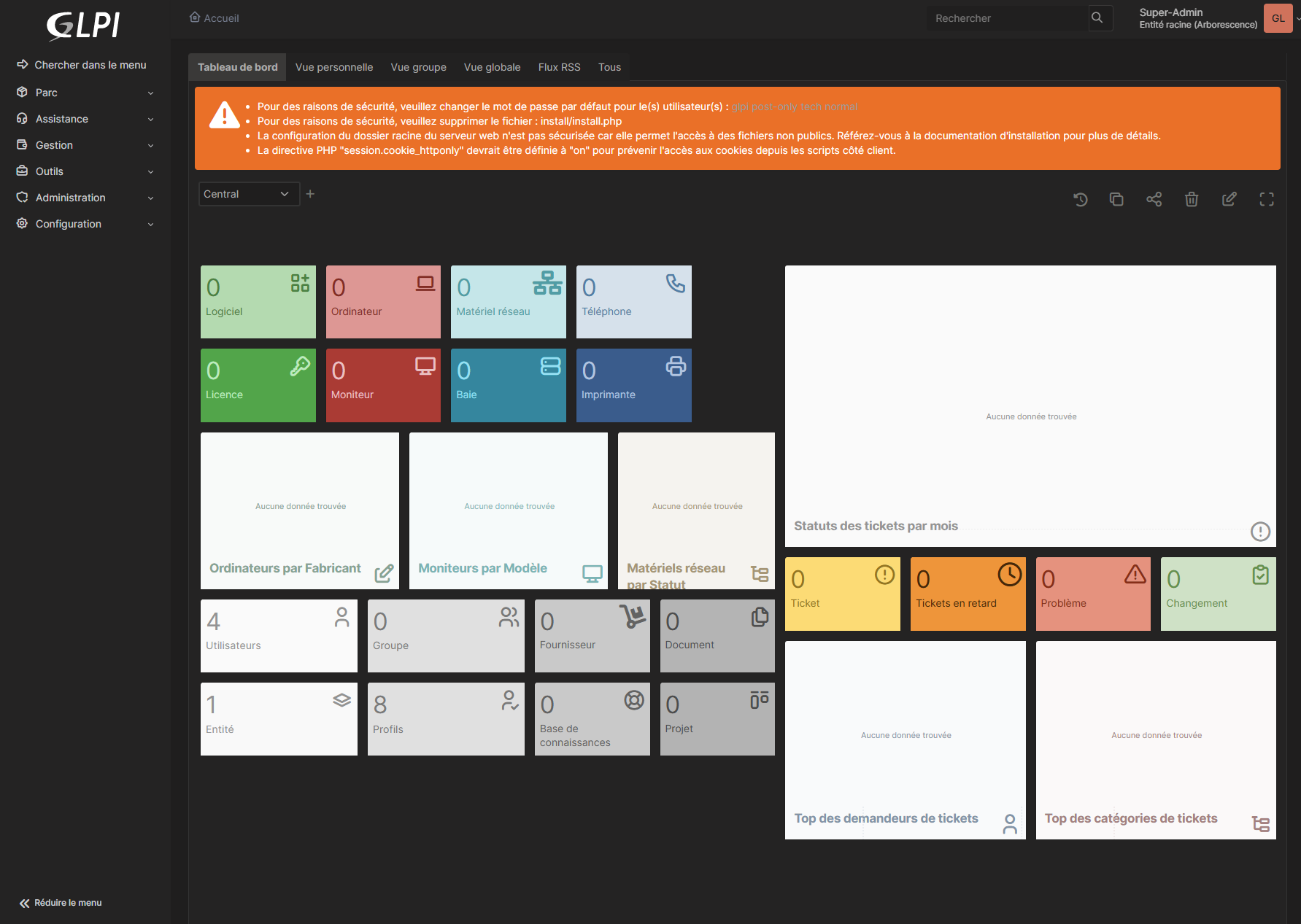Click the edit dashboard pencil icon
This screenshot has height=924, width=1301.
click(x=1229, y=199)
